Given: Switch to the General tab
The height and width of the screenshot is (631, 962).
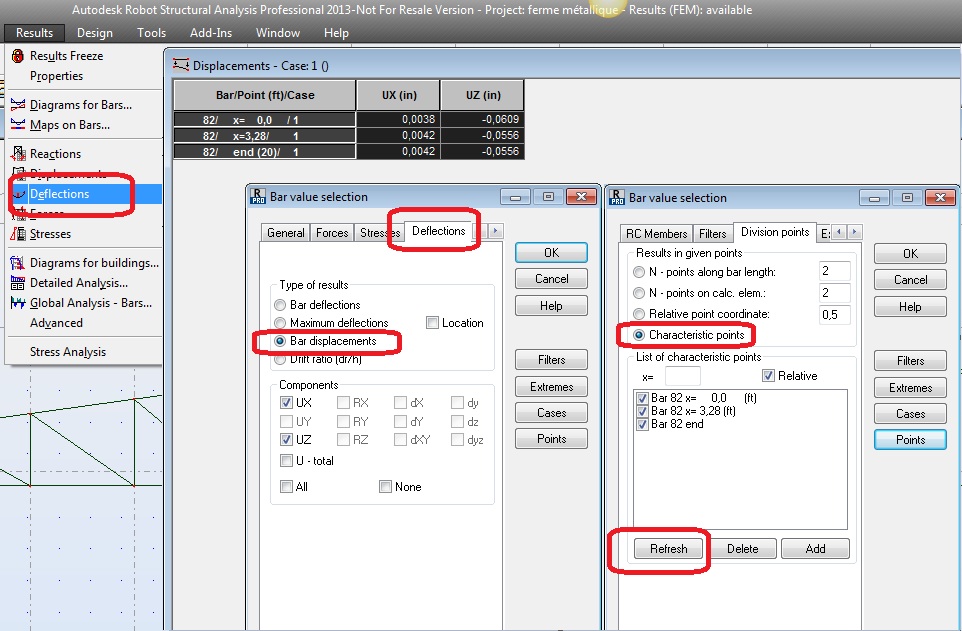Looking at the screenshot, I should 285,233.
